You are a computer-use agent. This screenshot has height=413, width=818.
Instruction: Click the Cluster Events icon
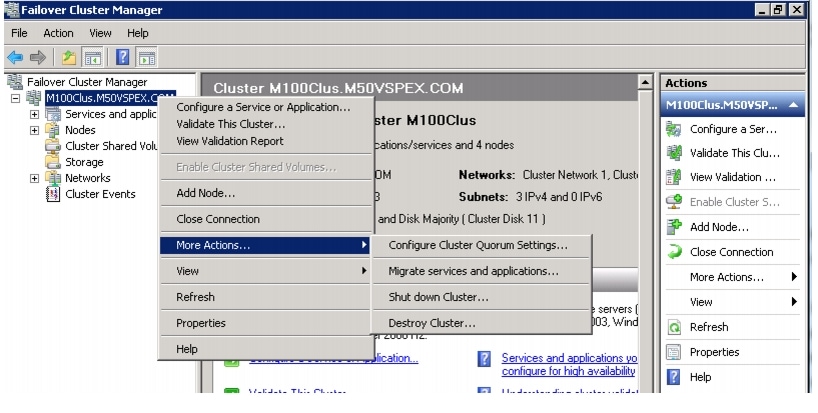[x=53, y=194]
